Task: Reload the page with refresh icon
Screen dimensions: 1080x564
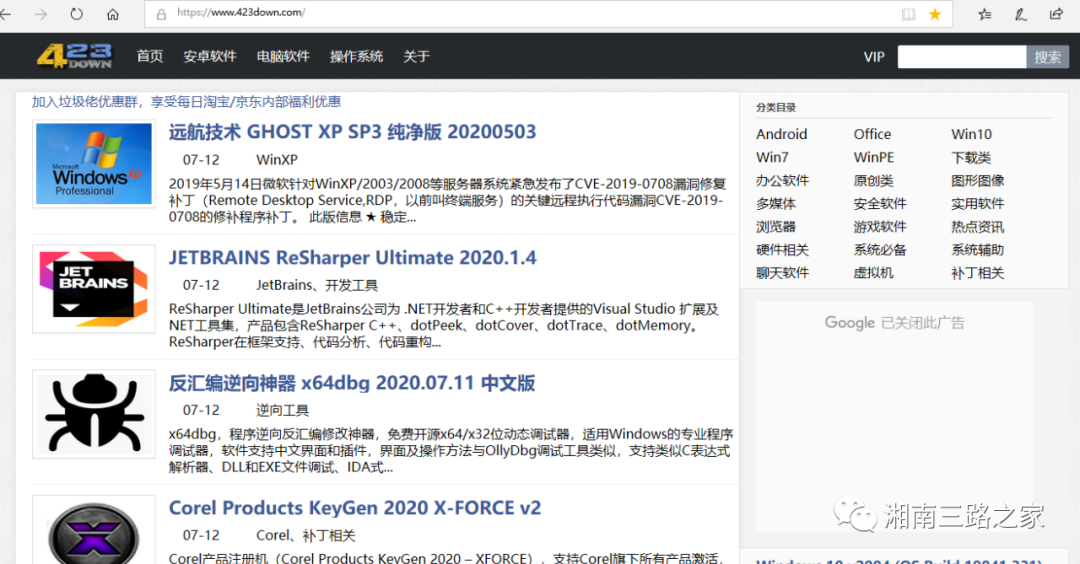Action: (x=76, y=14)
